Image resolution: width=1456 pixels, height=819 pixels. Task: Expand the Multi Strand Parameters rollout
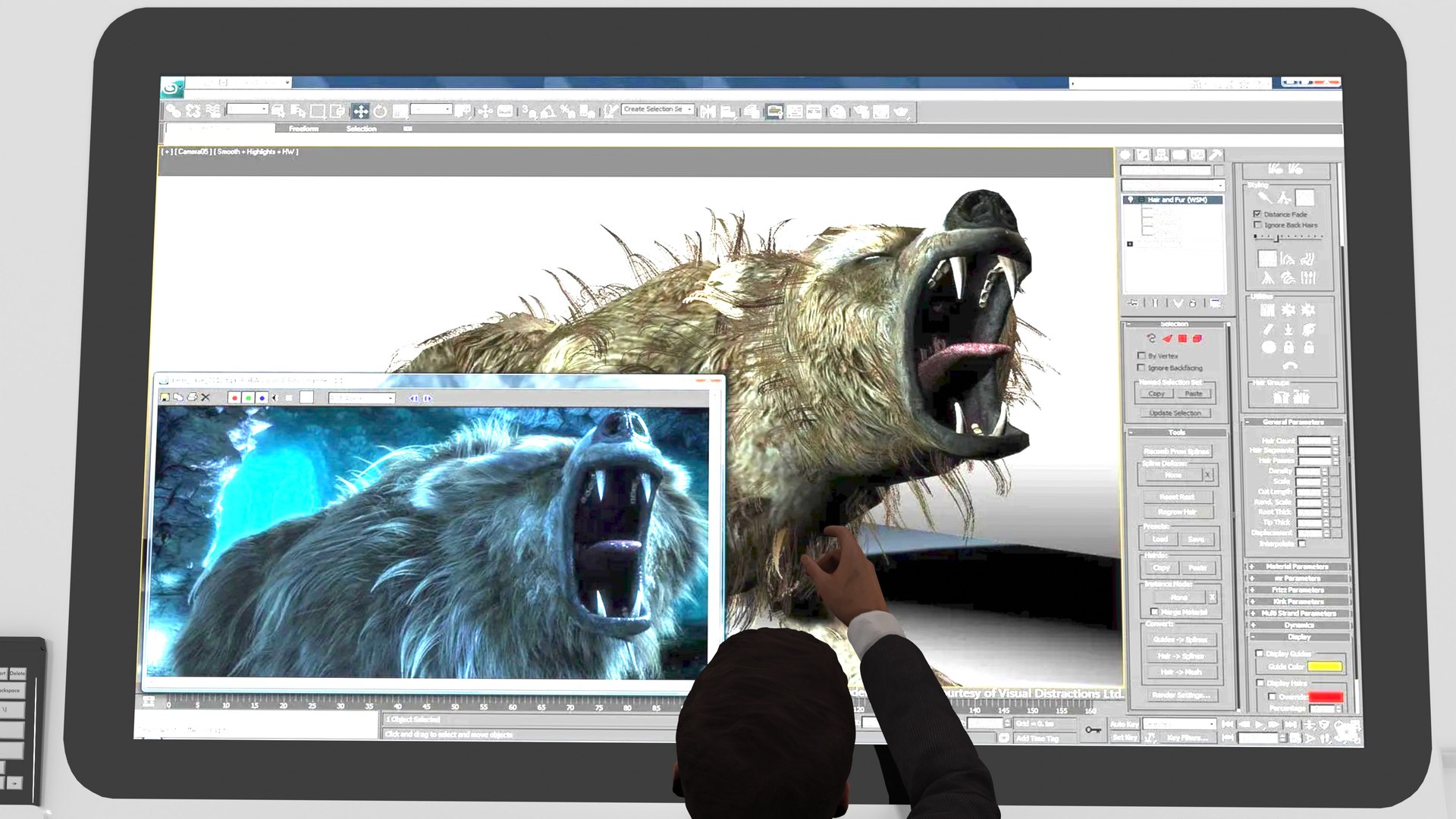1298,613
